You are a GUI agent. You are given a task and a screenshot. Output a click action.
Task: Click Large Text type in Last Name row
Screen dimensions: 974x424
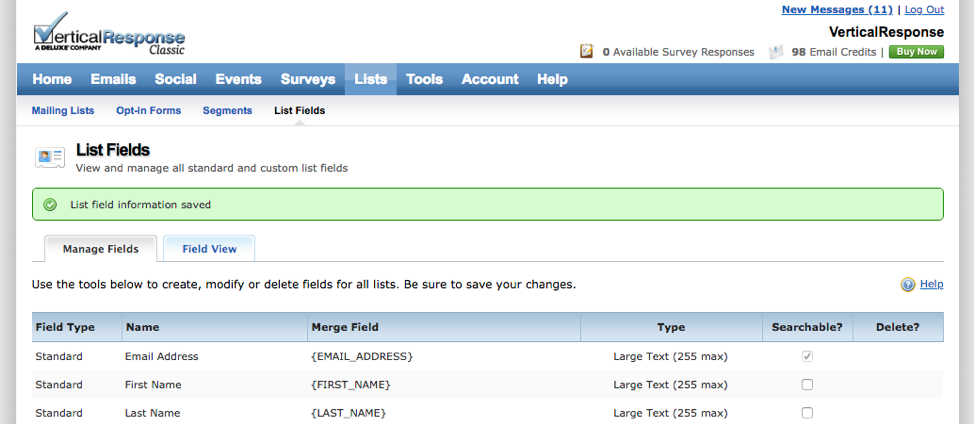click(670, 413)
